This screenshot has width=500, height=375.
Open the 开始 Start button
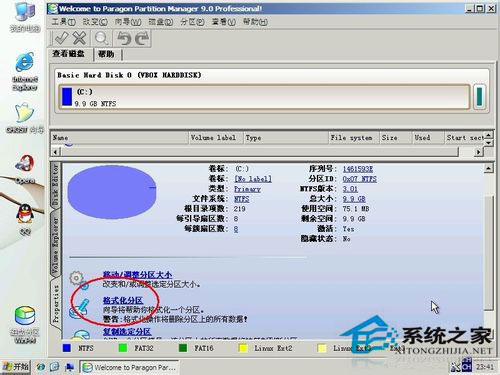(x=15, y=367)
